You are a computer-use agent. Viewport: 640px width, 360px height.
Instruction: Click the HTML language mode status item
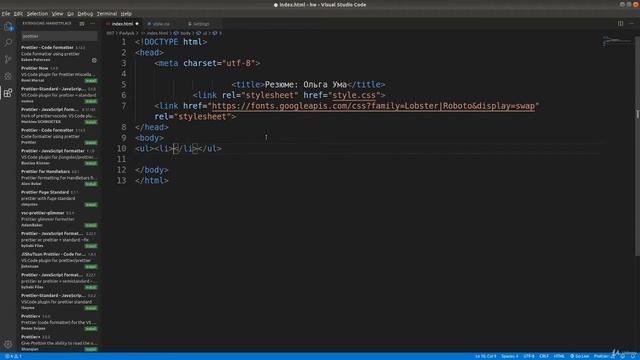pos(559,356)
